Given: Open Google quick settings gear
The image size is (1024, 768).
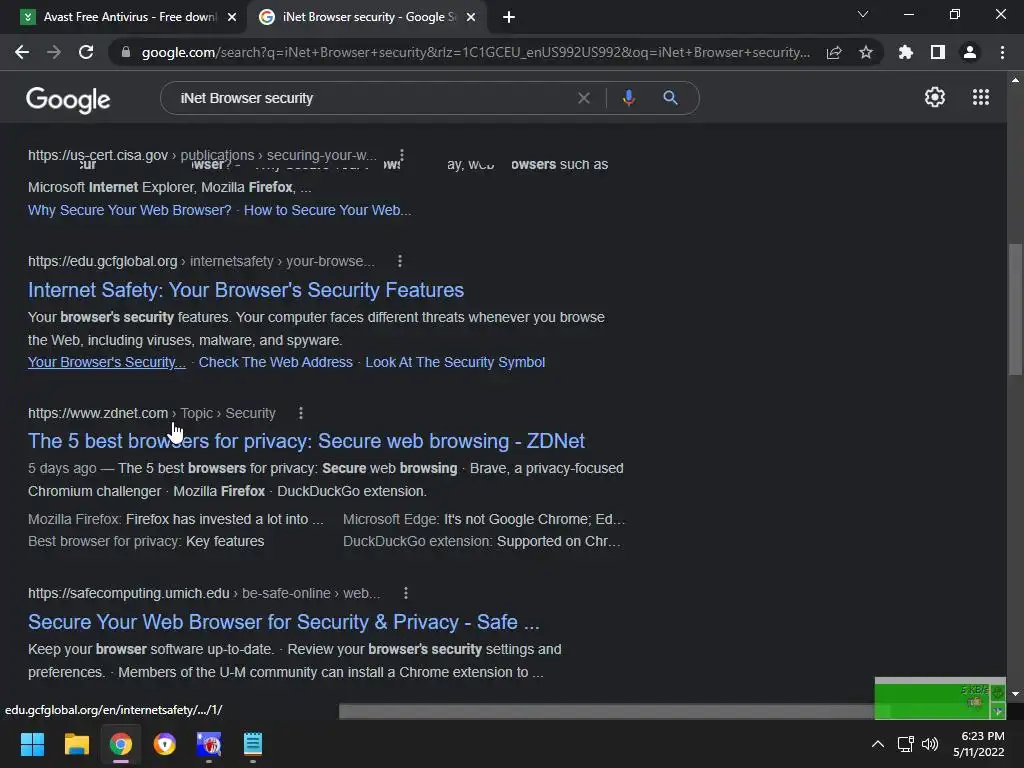Looking at the screenshot, I should [935, 97].
